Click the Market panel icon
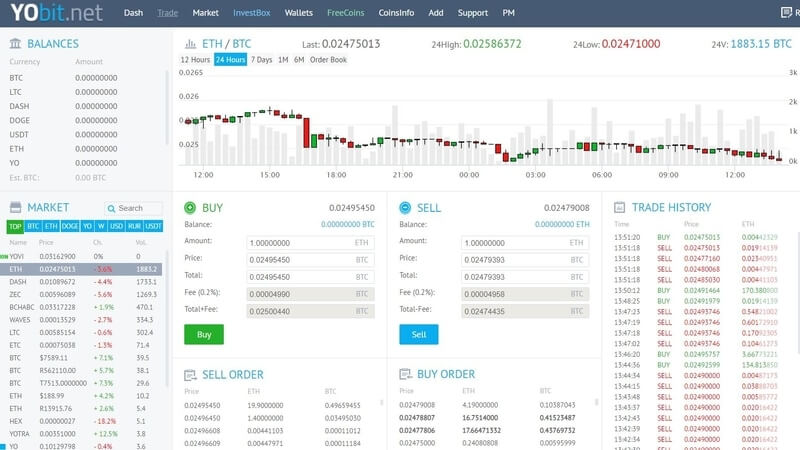800x450 pixels. click(15, 207)
